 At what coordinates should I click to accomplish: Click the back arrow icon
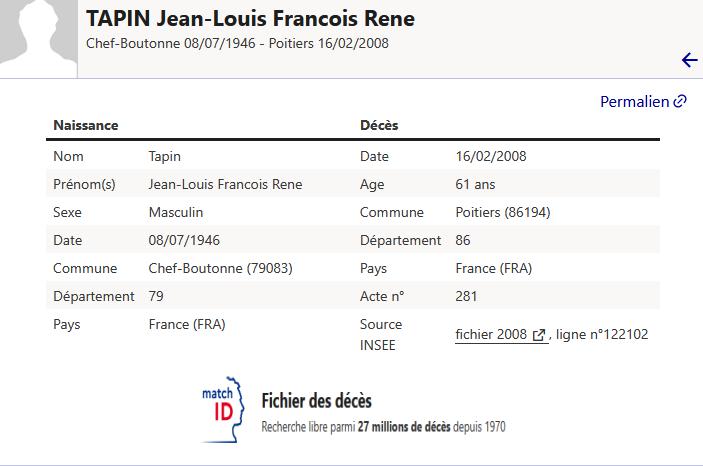pyautogui.click(x=689, y=60)
